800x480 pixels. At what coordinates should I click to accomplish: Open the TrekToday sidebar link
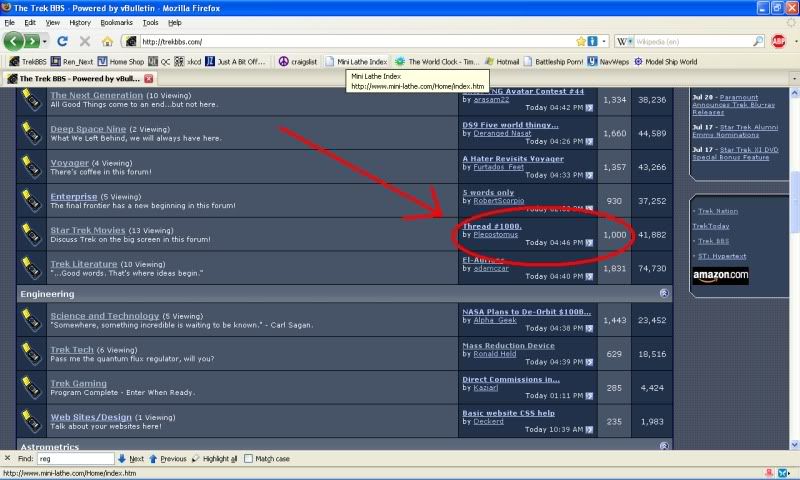[711, 226]
